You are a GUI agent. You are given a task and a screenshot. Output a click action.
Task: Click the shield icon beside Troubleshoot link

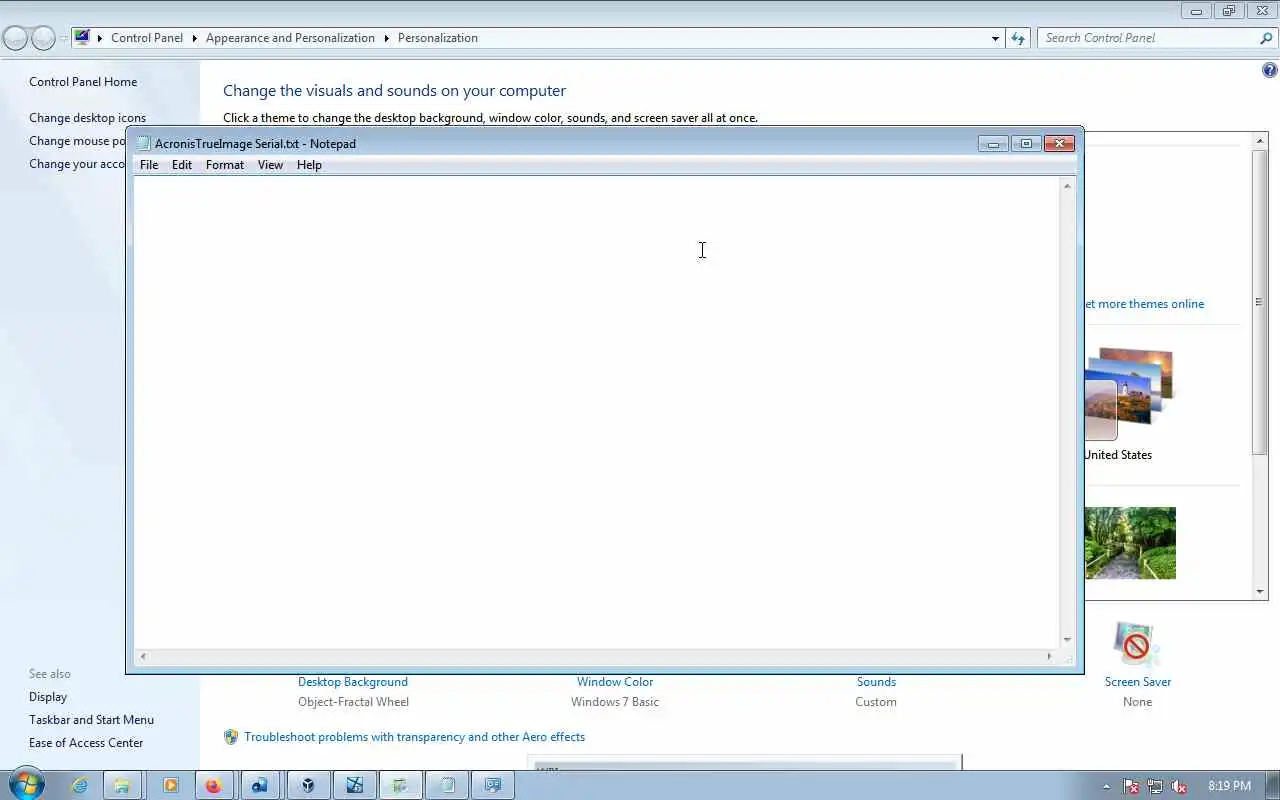(x=231, y=737)
